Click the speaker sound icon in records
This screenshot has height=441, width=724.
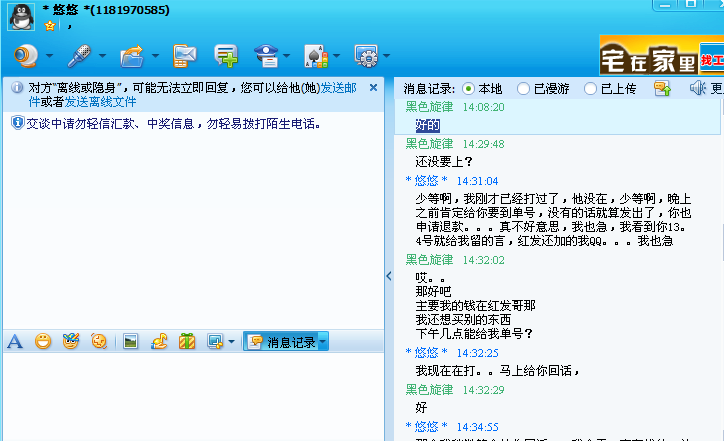pyautogui.click(x=698, y=88)
